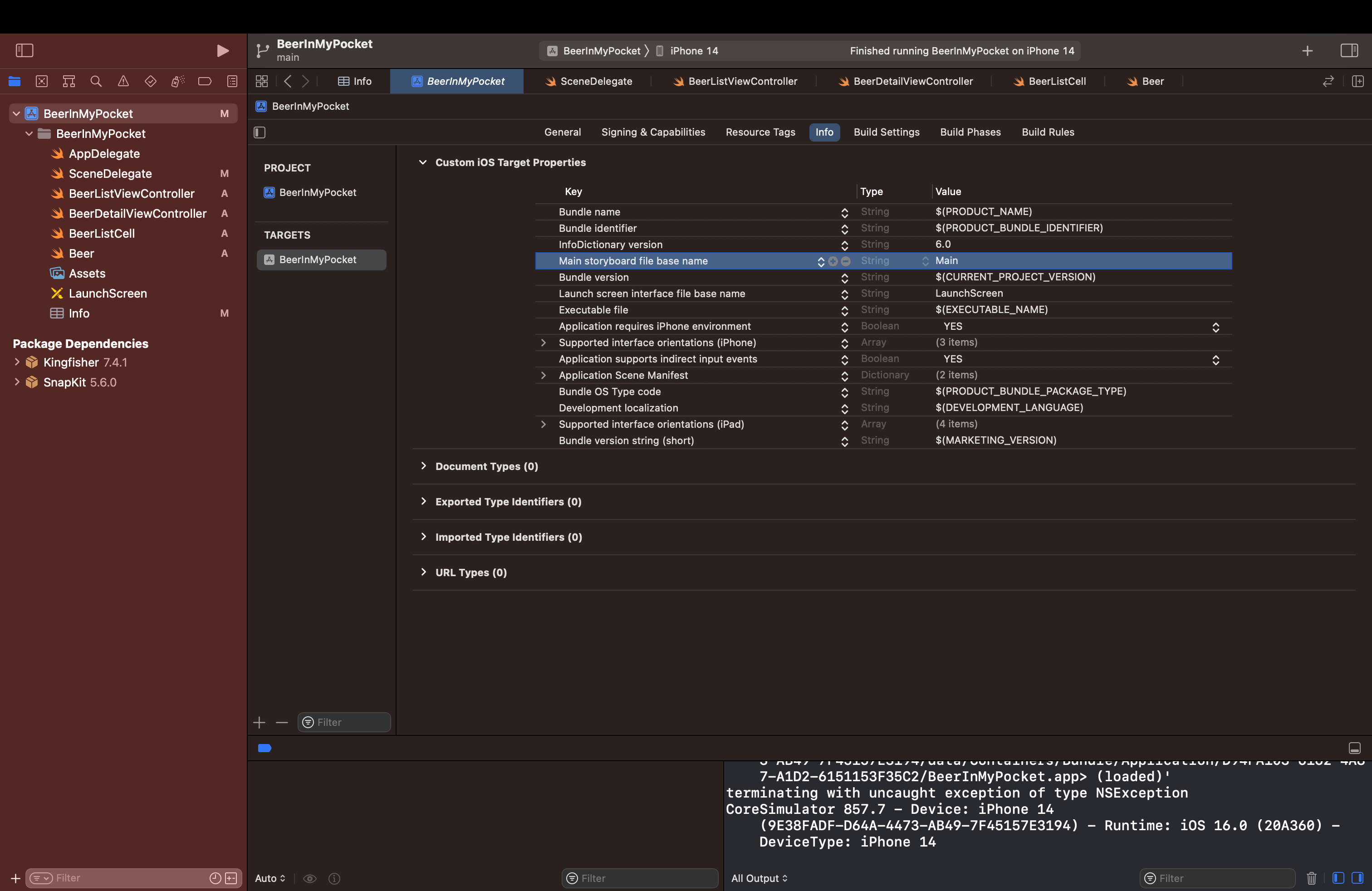
Task: Expand the Kingfisher package dependency
Action: pyautogui.click(x=17, y=362)
